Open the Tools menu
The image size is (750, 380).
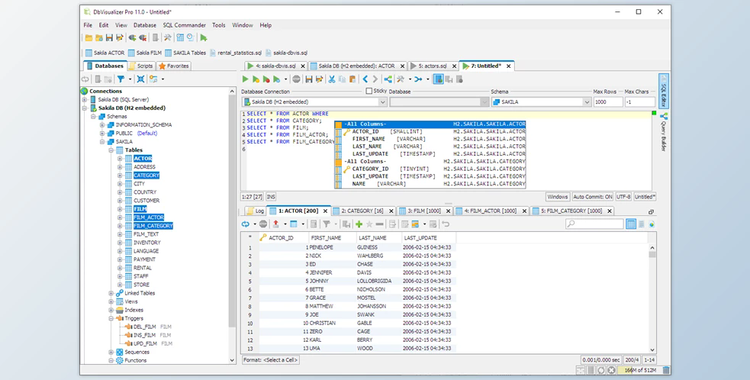[219, 25]
